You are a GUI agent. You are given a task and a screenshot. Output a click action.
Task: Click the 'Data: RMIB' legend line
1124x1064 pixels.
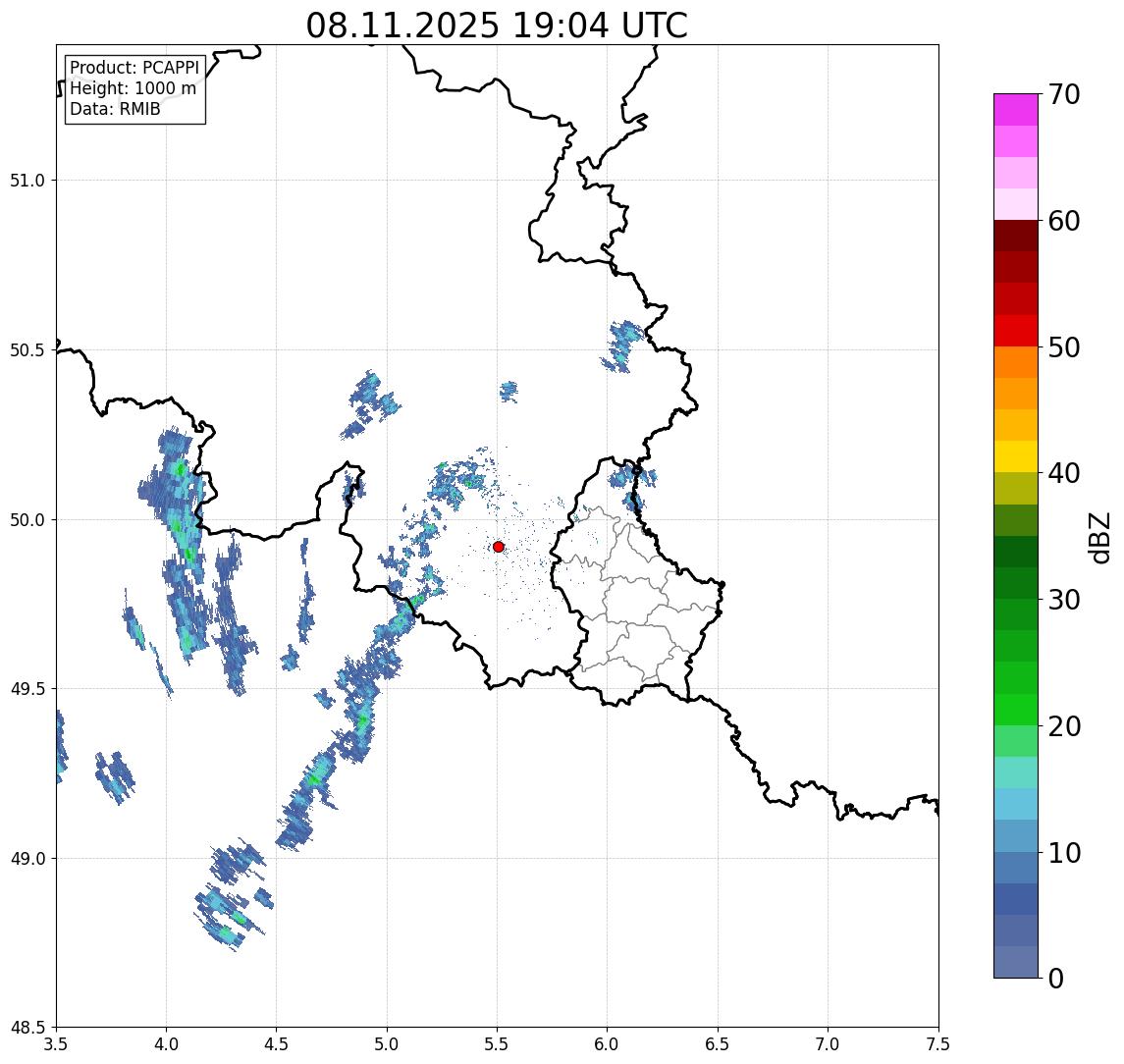[115, 109]
